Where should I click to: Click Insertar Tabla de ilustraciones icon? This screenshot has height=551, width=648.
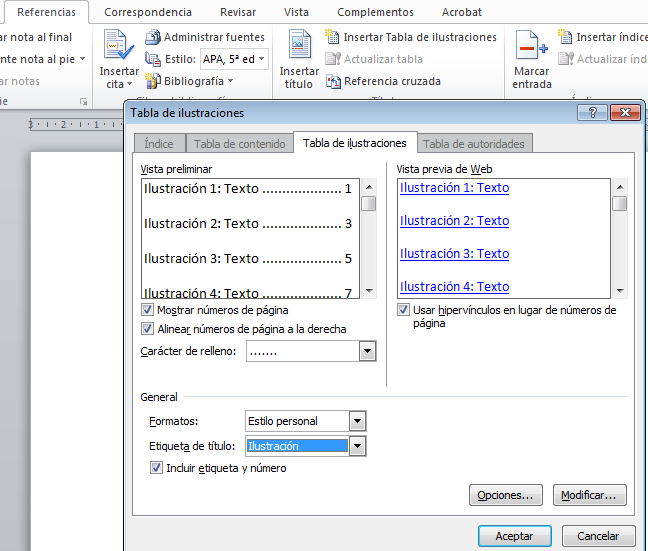tap(332, 37)
